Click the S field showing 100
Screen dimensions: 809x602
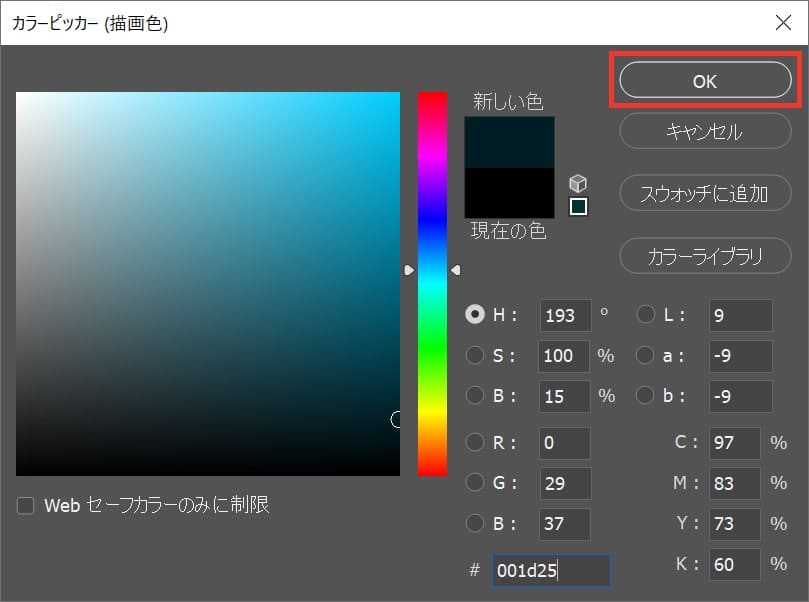coord(564,356)
